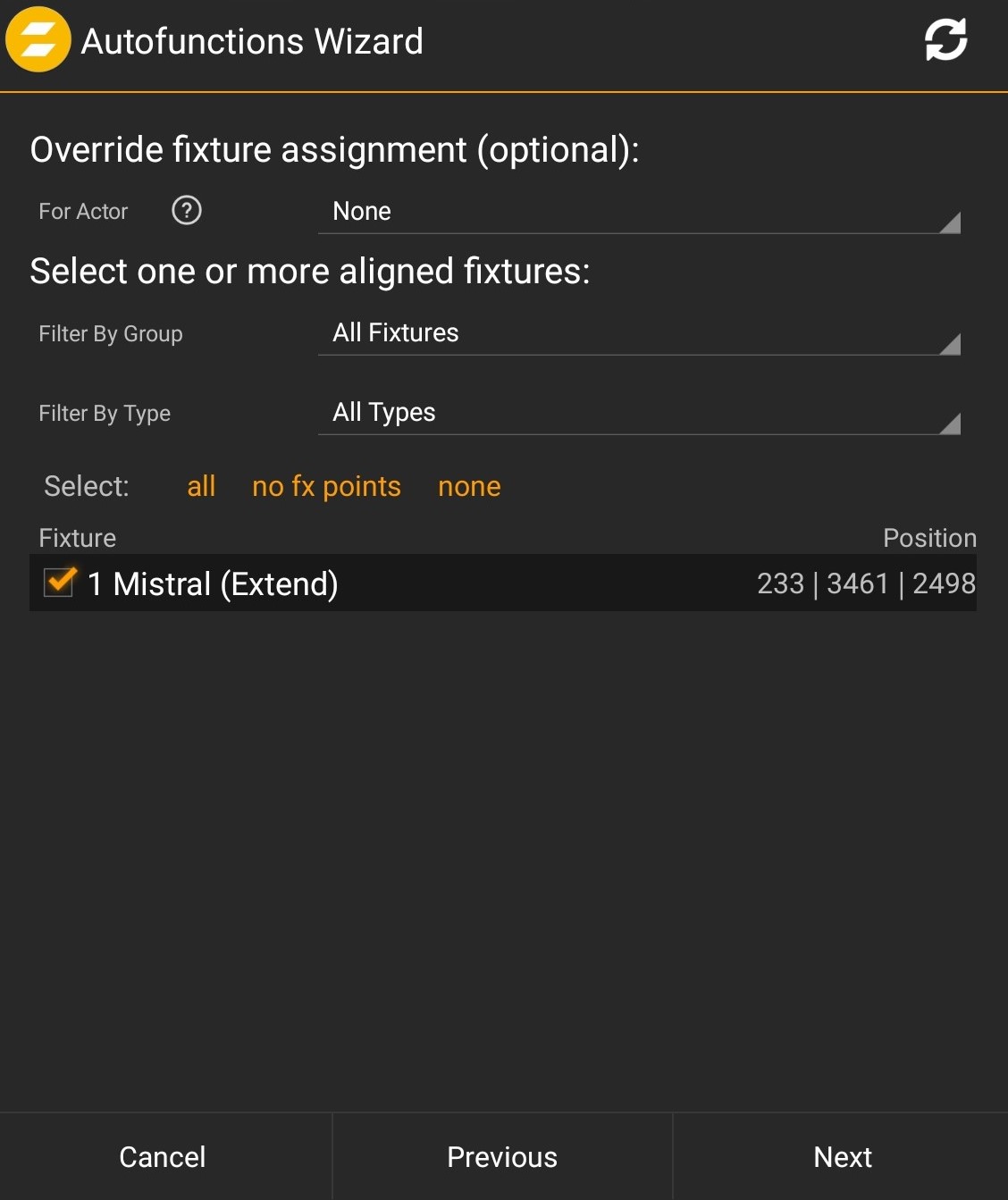Click the Position column header

(x=929, y=538)
